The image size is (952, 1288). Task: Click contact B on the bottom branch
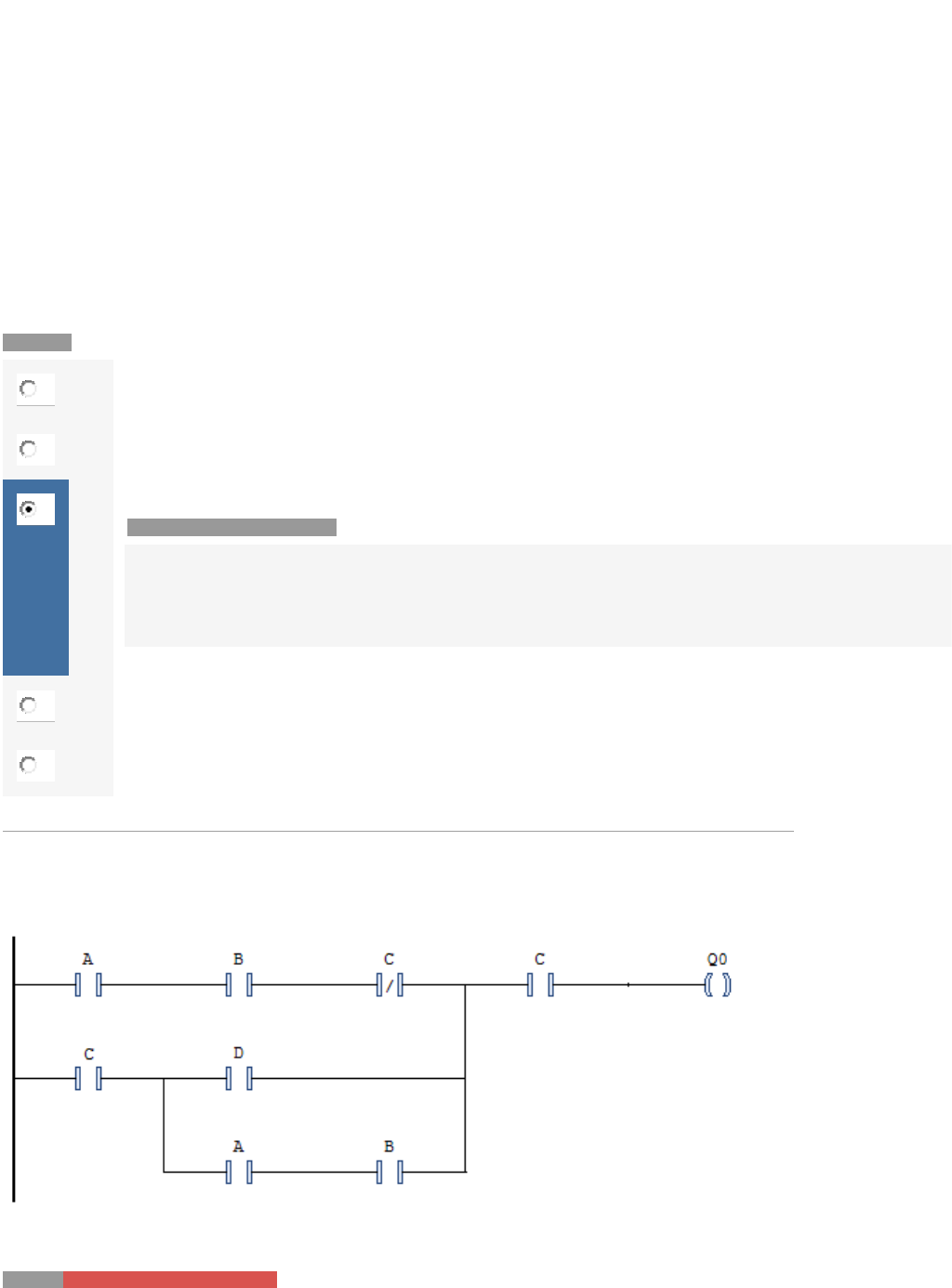pyautogui.click(x=390, y=1172)
